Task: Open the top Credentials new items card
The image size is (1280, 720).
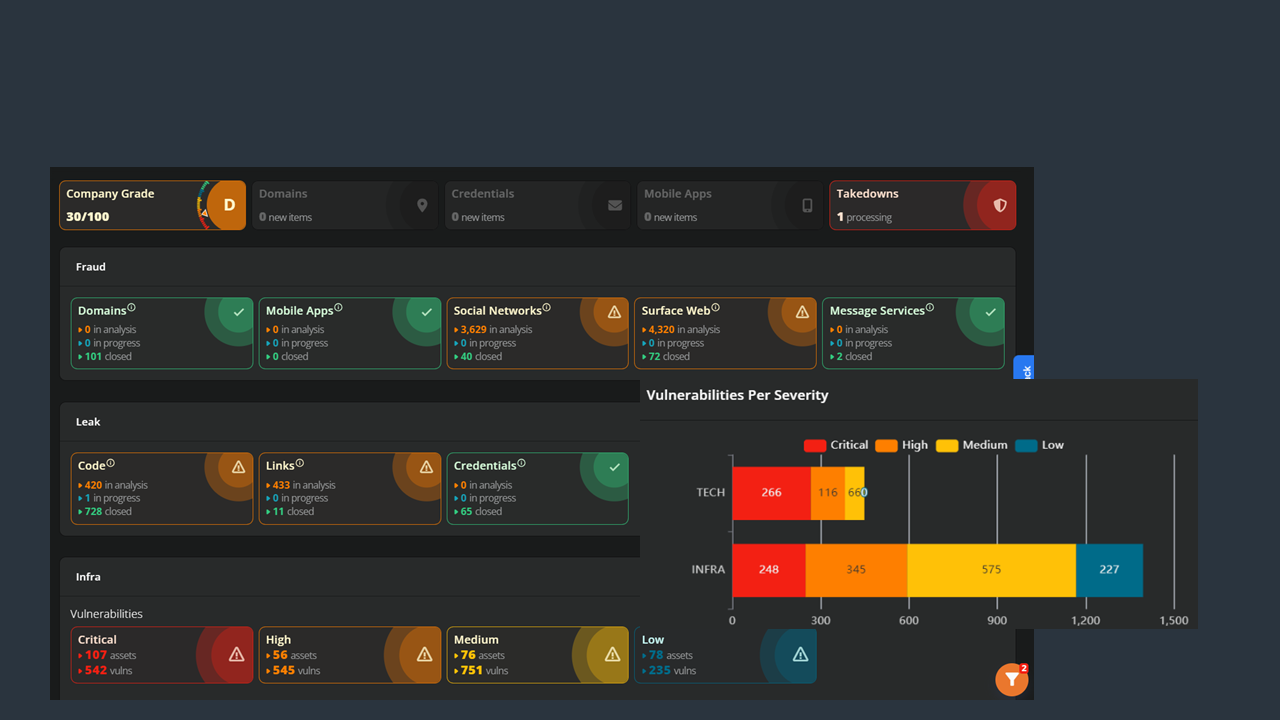Action: [537, 205]
